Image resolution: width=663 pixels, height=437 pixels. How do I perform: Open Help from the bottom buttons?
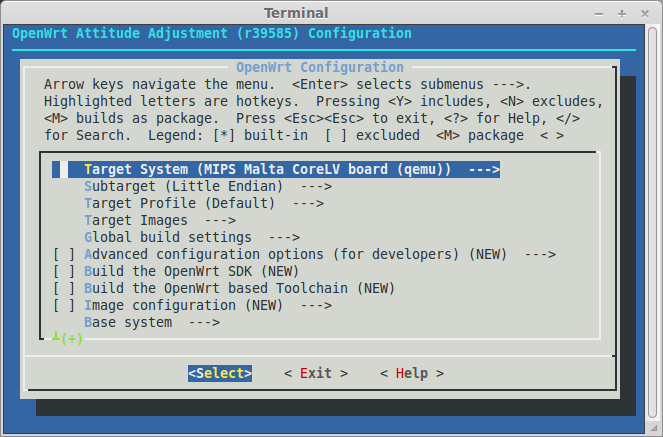pyautogui.click(x=412, y=373)
